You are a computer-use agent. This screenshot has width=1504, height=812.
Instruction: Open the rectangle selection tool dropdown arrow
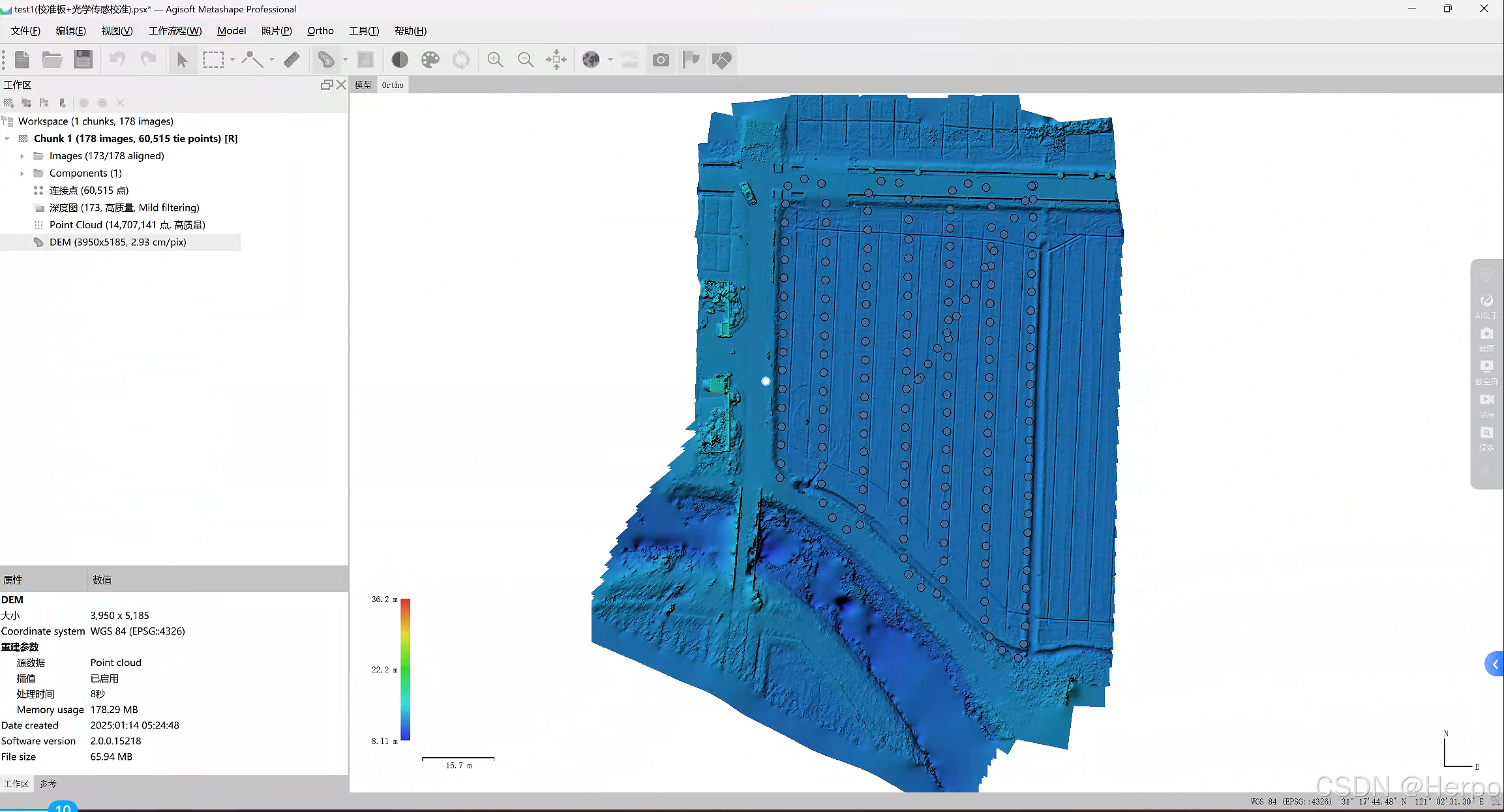(233, 60)
